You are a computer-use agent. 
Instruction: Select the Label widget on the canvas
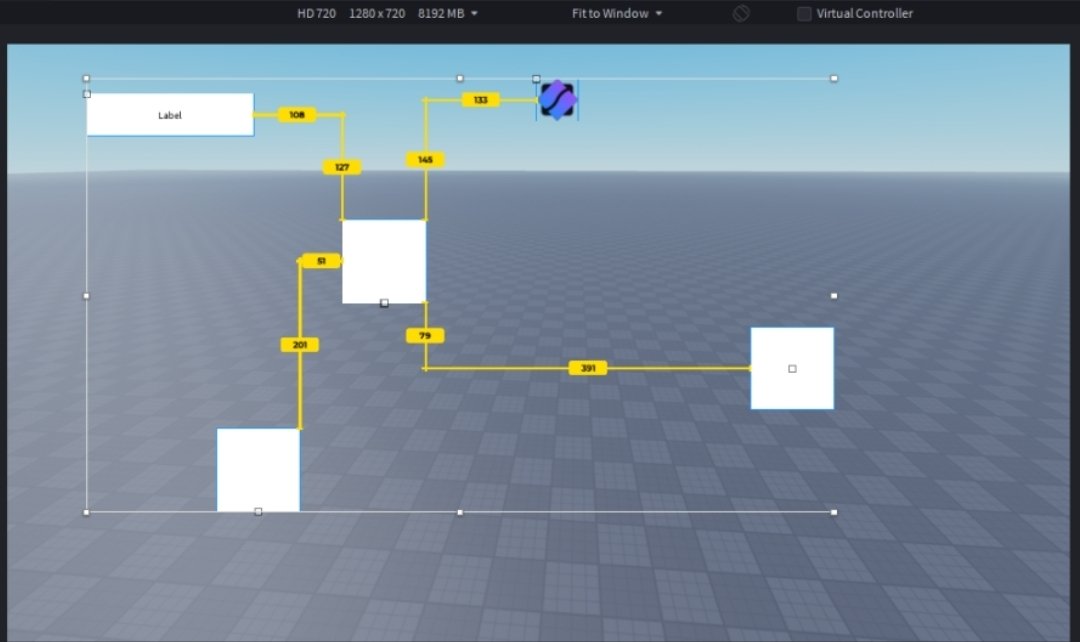coord(169,114)
